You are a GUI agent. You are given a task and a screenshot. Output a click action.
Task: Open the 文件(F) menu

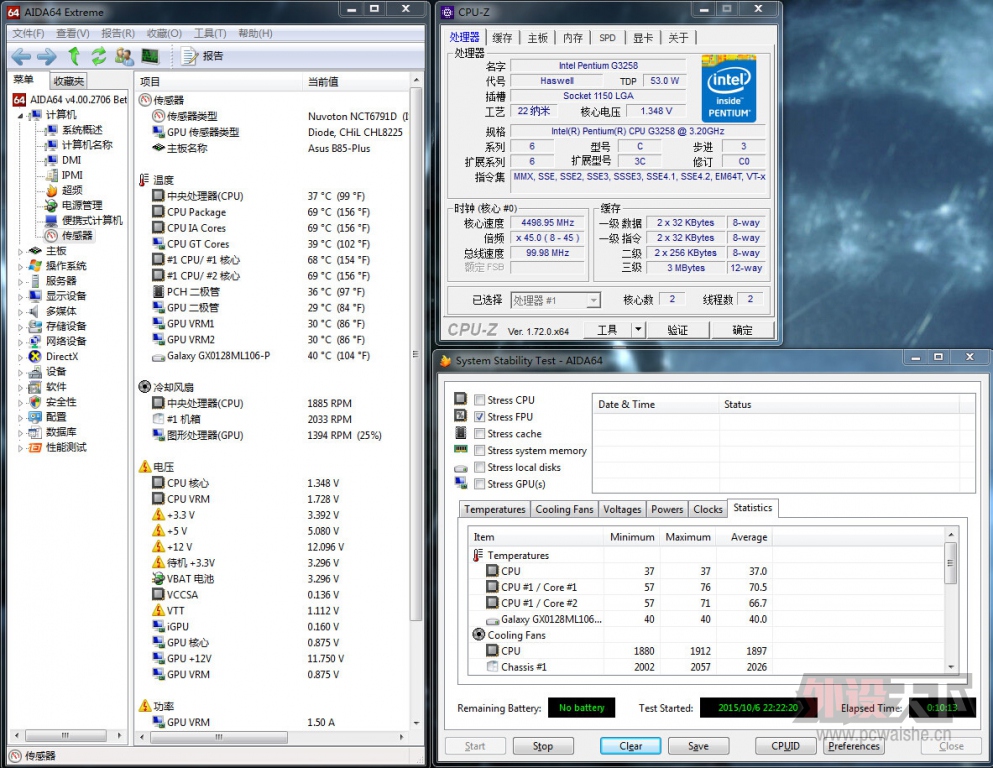tap(28, 33)
